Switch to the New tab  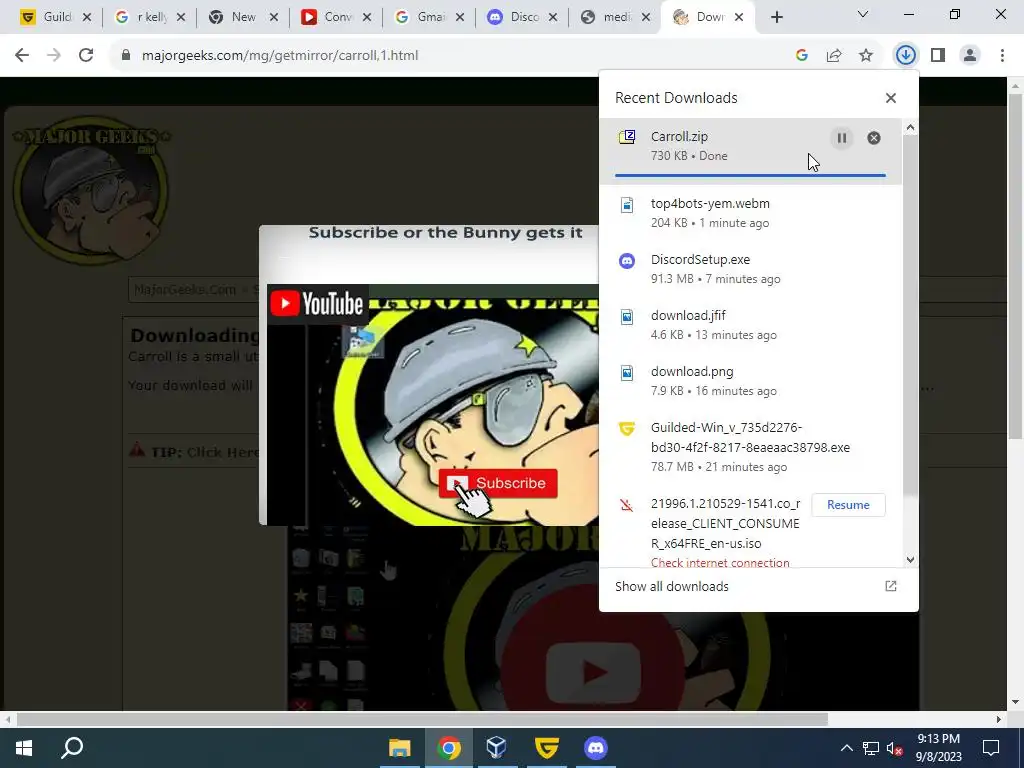[x=243, y=18]
